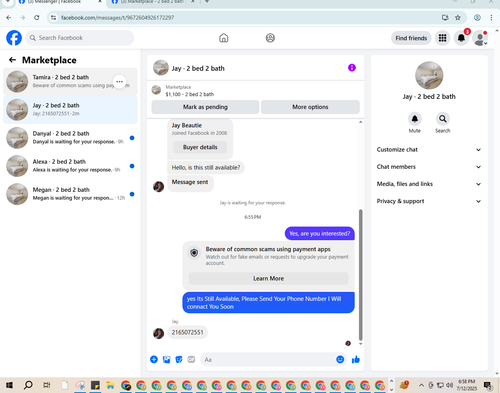The image size is (500, 393).
Task: Search in conversation using magnifier icon
Action: click(x=443, y=119)
